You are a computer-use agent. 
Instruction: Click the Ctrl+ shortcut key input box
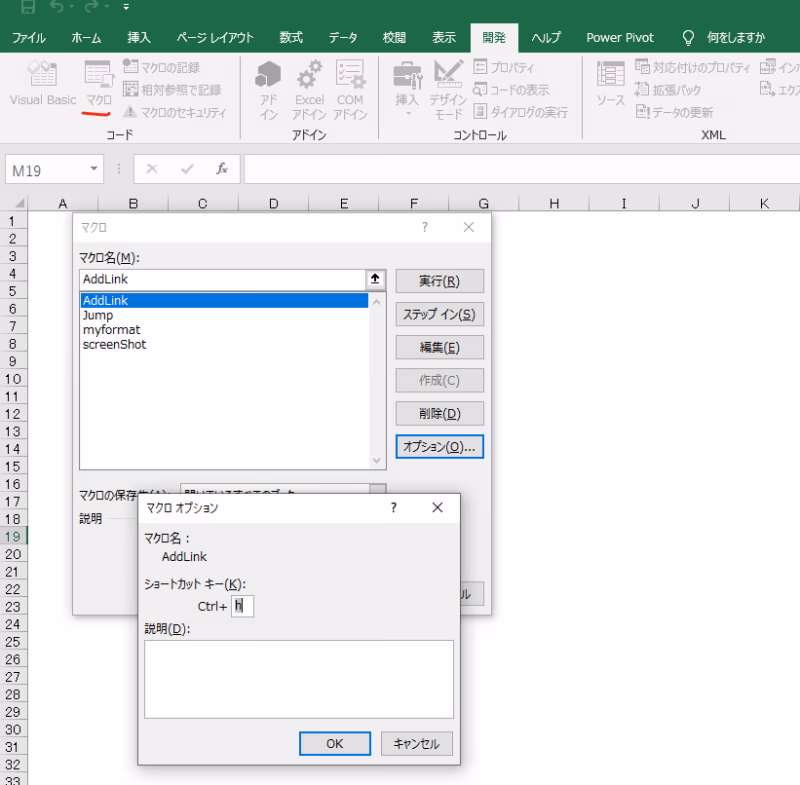point(242,606)
